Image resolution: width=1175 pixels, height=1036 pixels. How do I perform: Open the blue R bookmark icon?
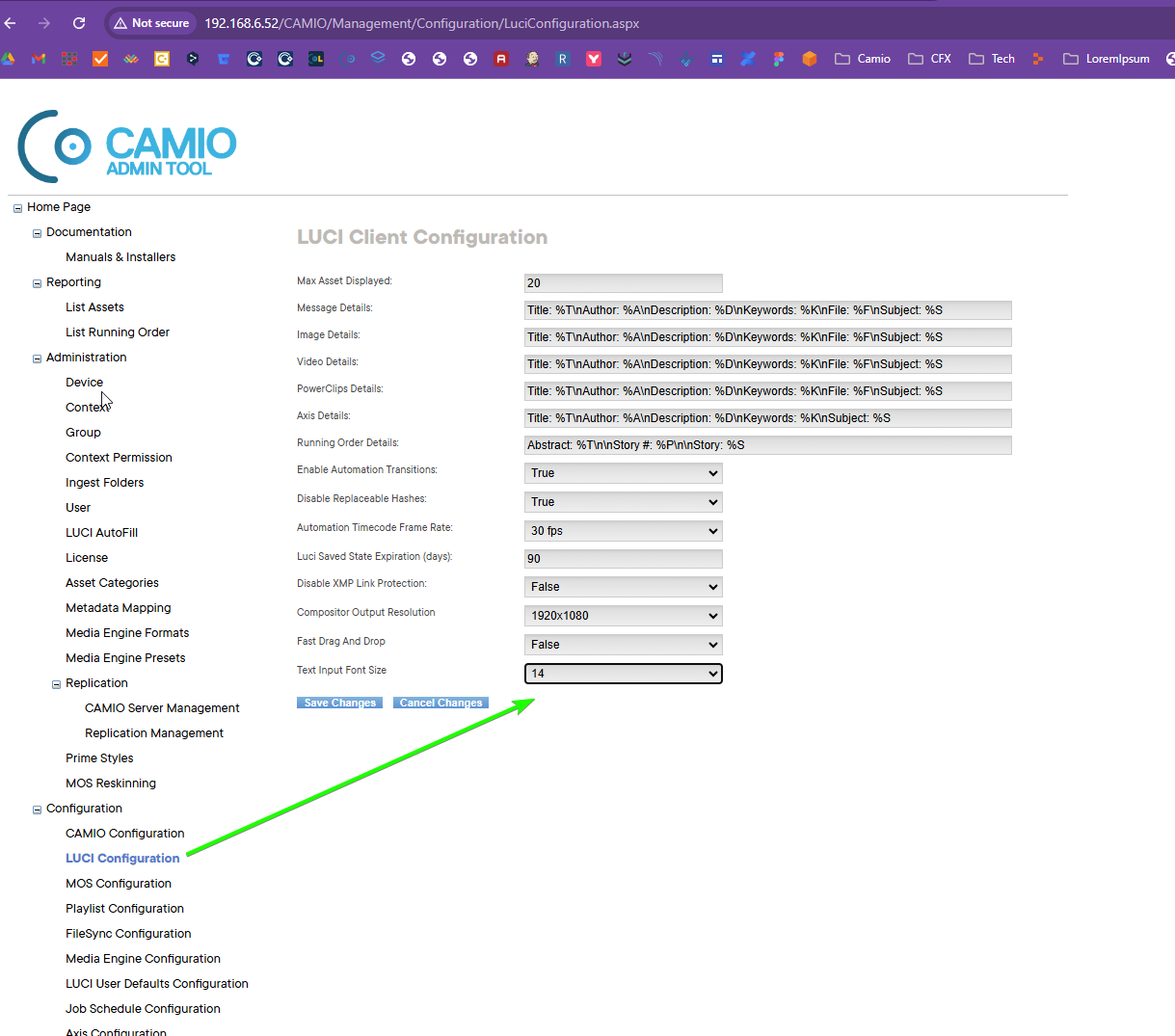tap(563, 59)
